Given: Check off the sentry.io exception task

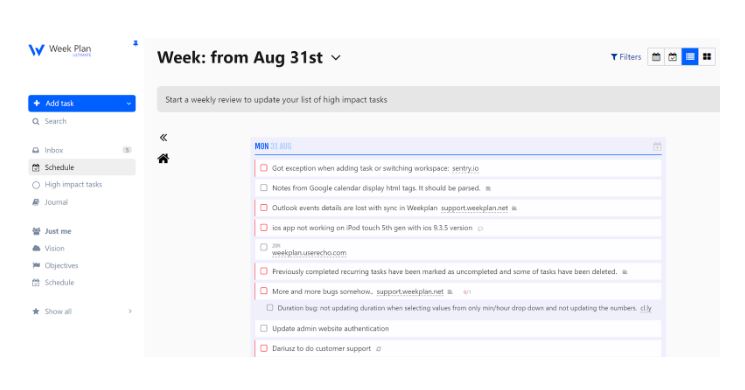Looking at the screenshot, I should (264, 168).
